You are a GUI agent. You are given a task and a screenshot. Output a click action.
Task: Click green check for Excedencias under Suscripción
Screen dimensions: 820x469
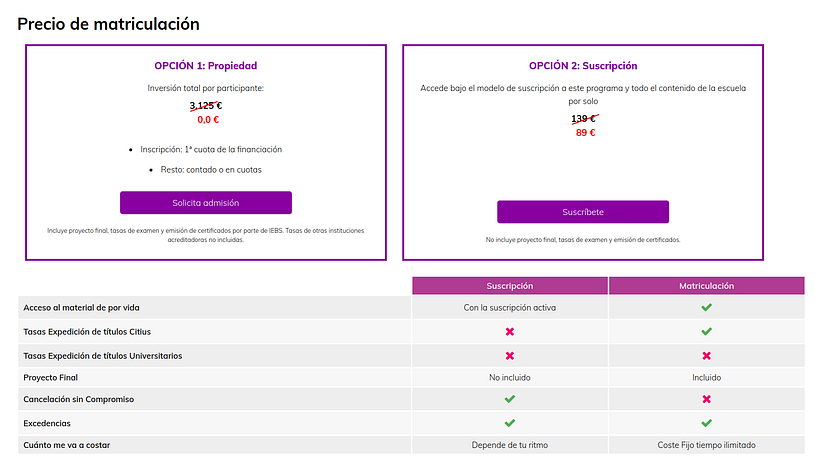point(509,423)
